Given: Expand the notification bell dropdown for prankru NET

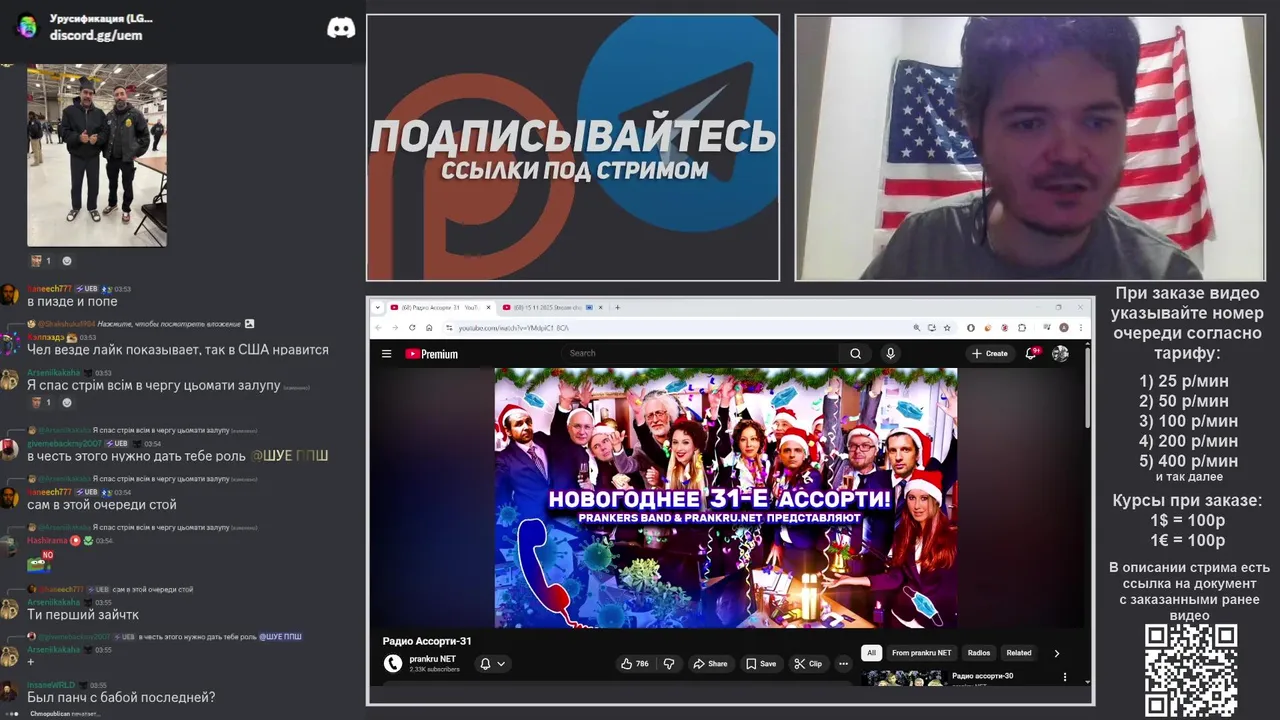Looking at the screenshot, I should [x=493, y=663].
